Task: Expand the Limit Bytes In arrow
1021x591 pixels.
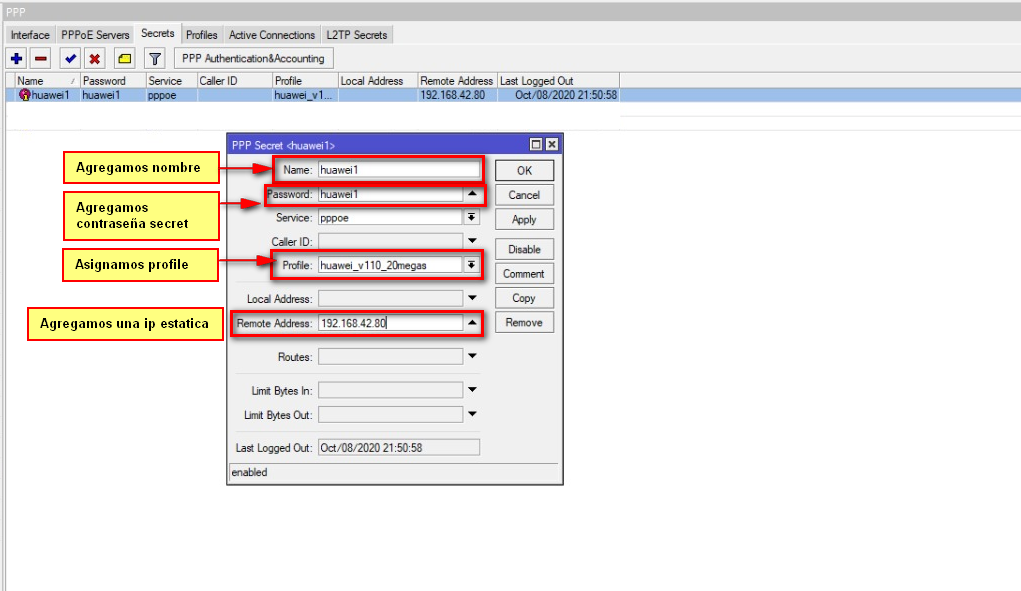Action: point(472,390)
